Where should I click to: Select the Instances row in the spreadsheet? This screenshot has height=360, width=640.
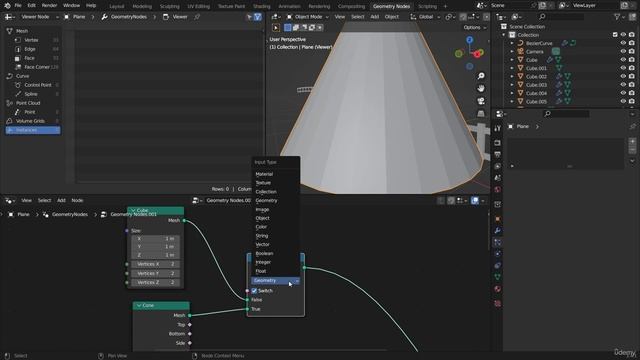[x=33, y=130]
